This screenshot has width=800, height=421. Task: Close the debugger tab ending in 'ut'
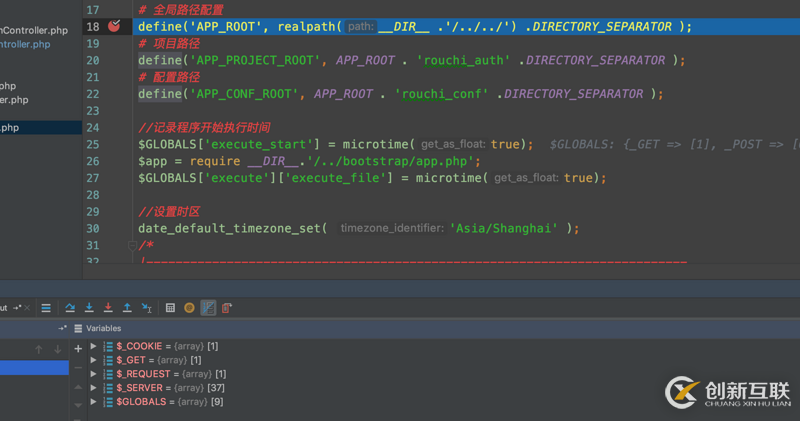(x=27, y=308)
